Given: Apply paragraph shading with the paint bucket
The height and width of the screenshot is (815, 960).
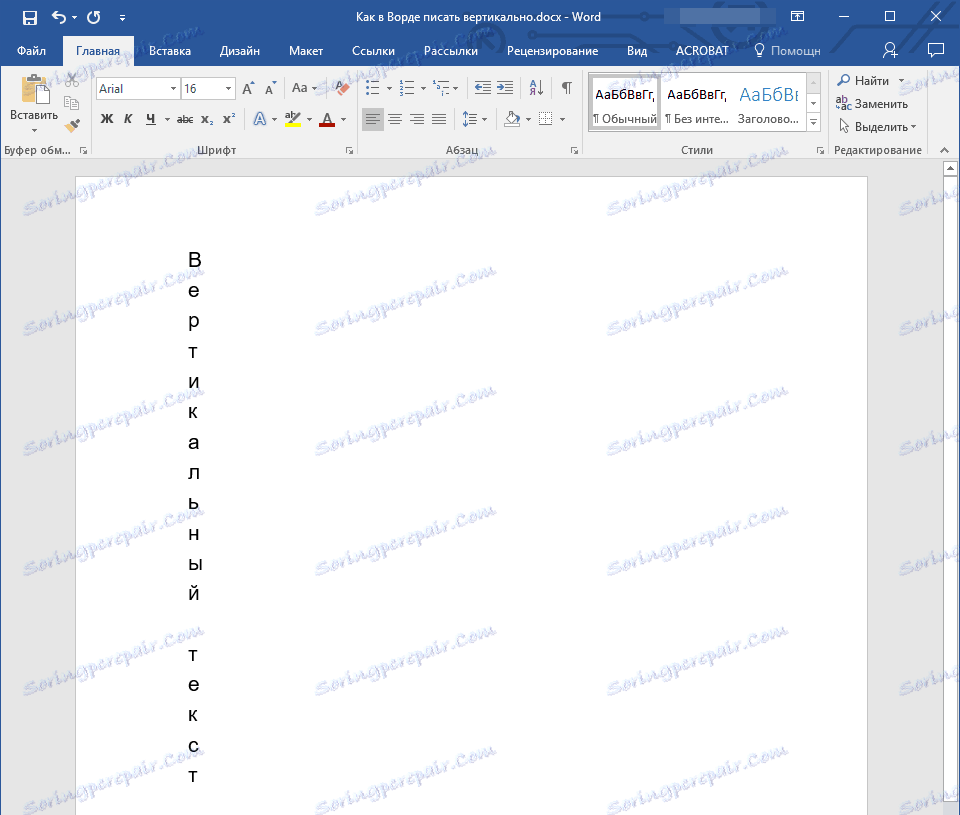Looking at the screenshot, I should click(x=512, y=119).
